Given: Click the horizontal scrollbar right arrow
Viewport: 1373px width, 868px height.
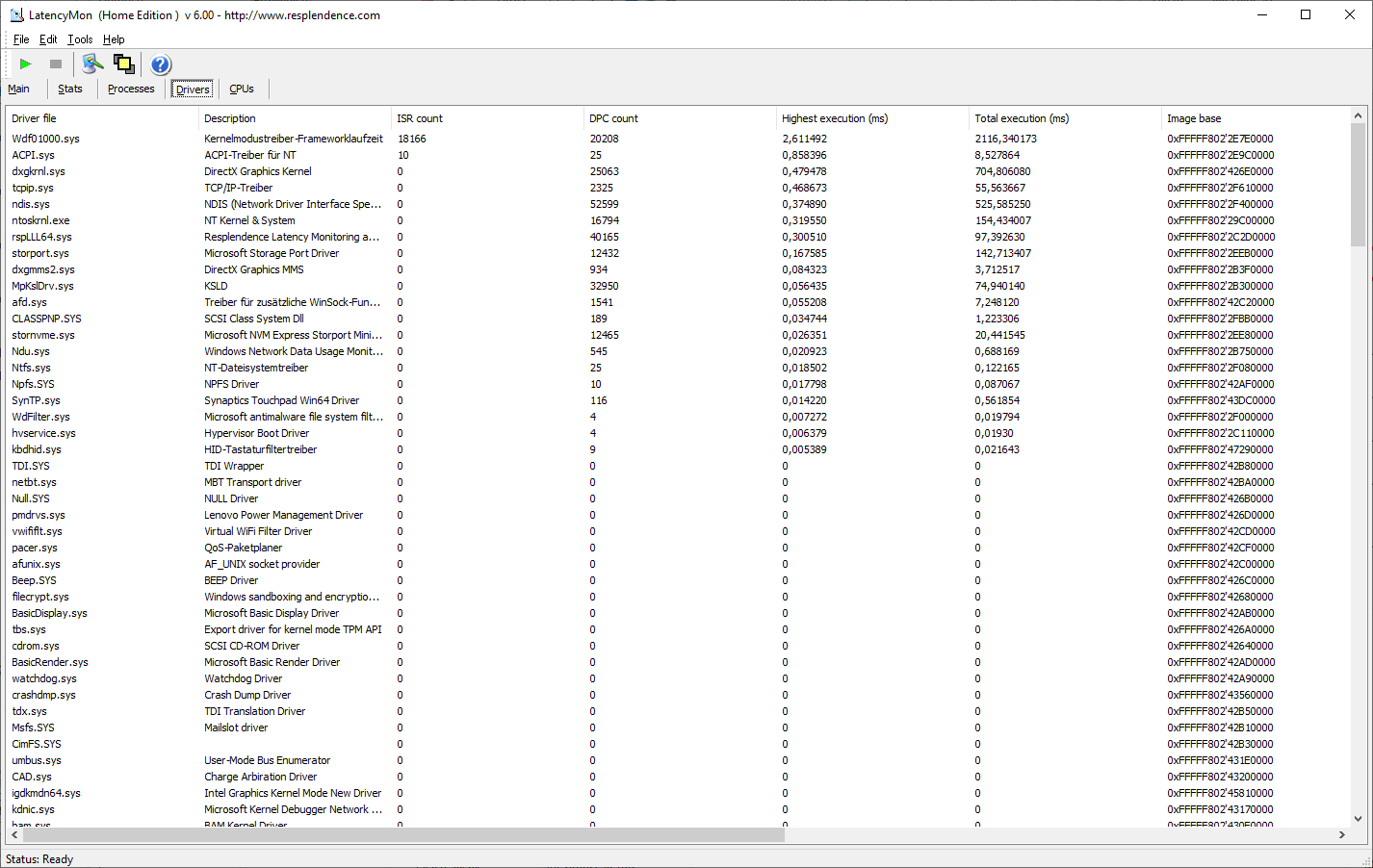Looking at the screenshot, I should click(1341, 835).
